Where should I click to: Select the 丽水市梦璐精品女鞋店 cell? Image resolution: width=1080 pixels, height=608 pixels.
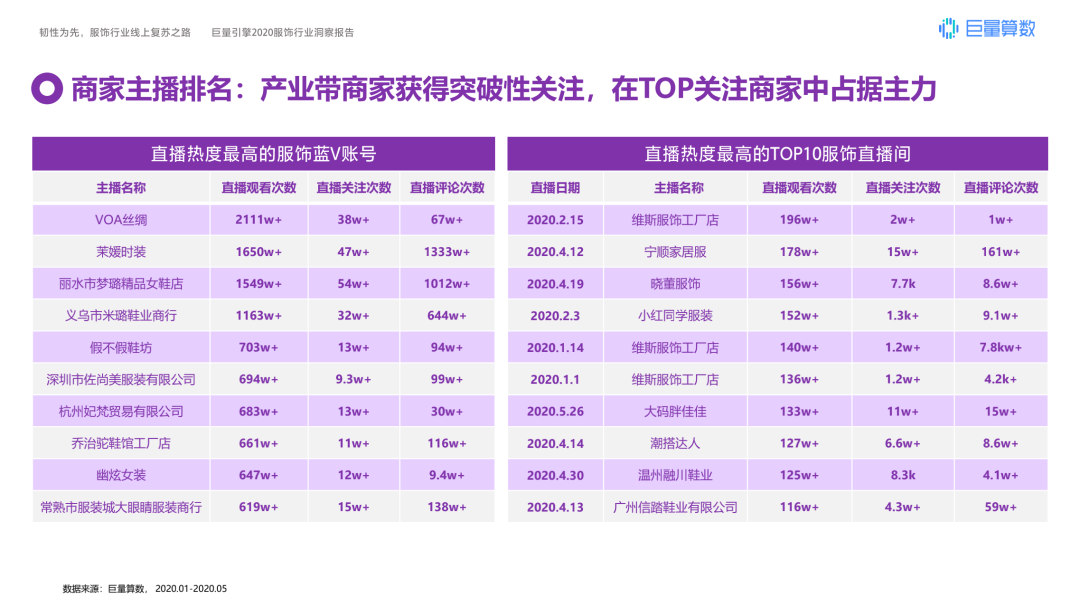[121, 283]
